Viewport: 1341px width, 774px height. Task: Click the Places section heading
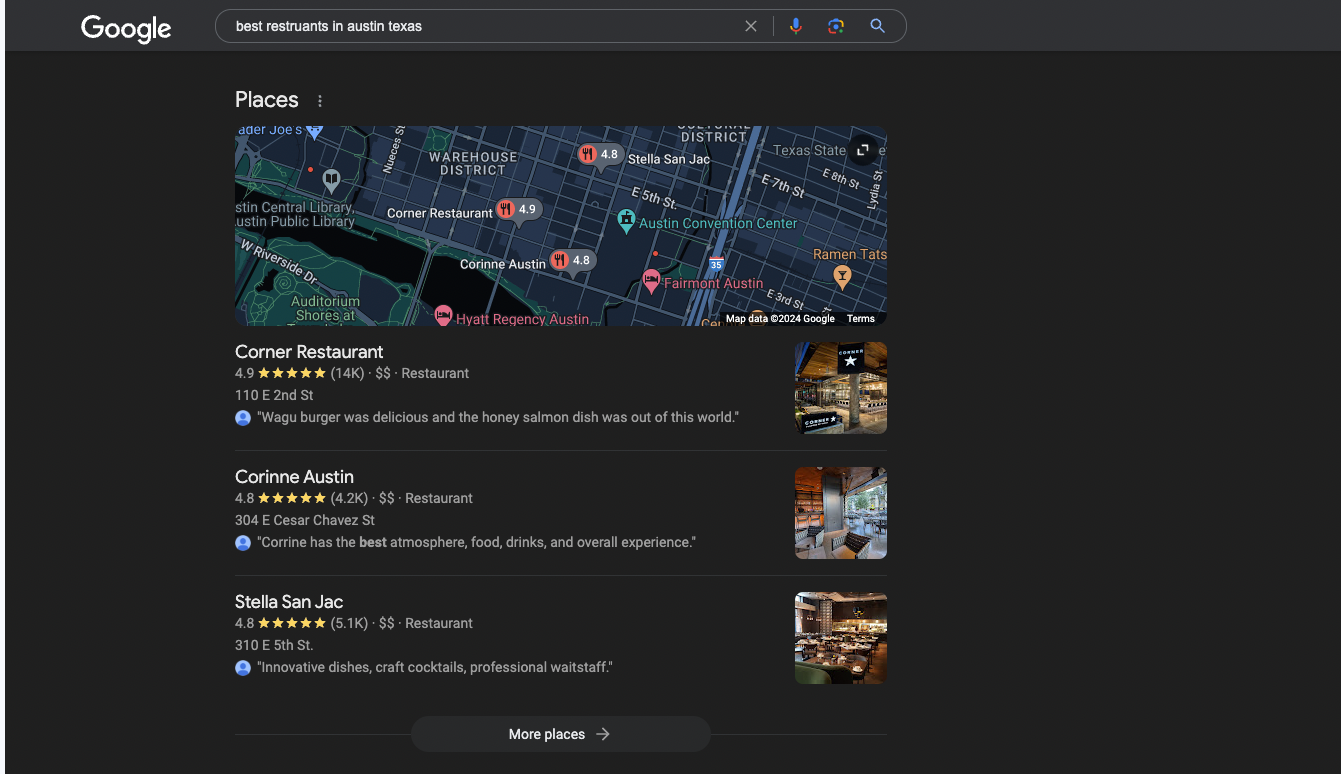[267, 100]
